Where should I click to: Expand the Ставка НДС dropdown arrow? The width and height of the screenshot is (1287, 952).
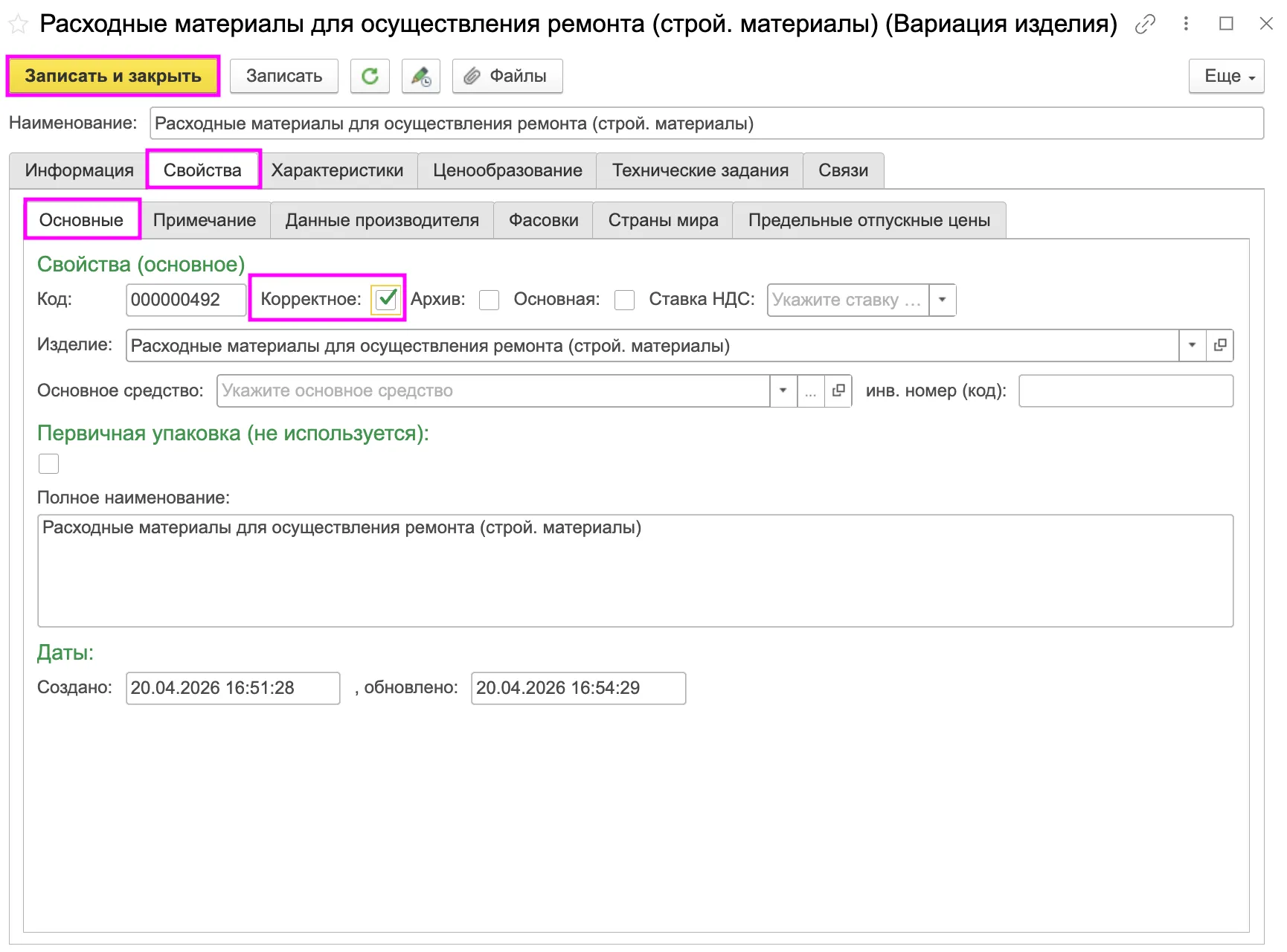point(943,300)
